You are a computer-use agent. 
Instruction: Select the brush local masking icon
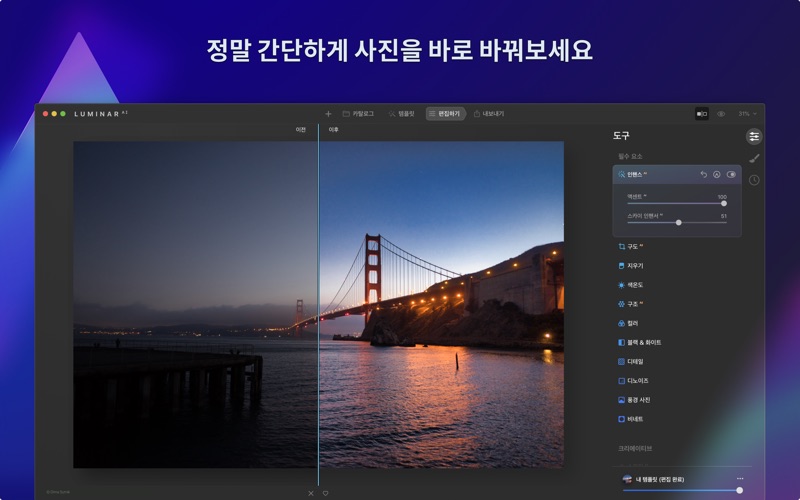tap(754, 158)
